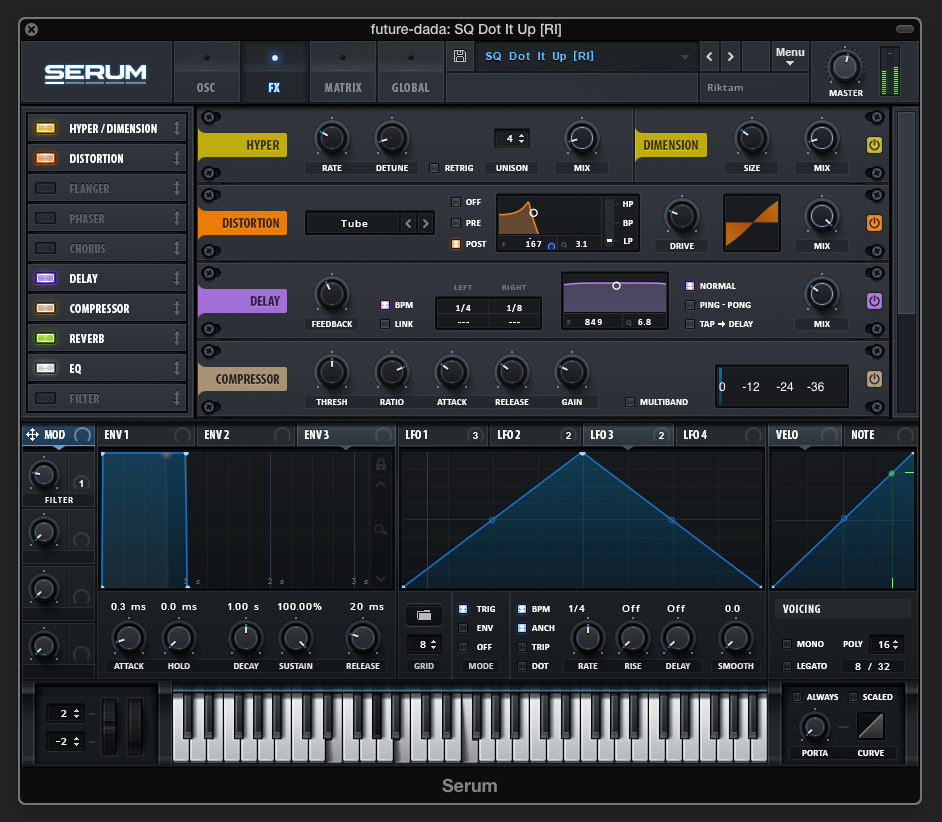Select the portamento curve display
Screen dimensions: 942x822
871,726
